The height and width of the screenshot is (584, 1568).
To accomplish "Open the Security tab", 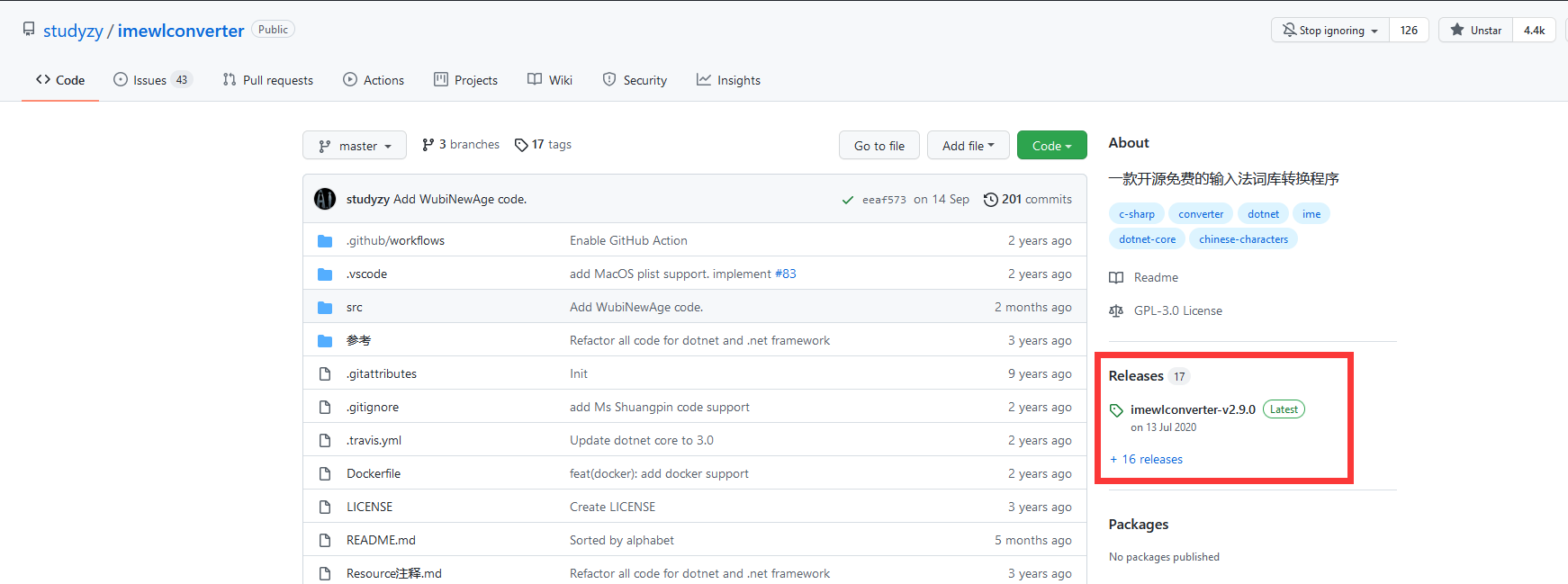I will pos(635,80).
